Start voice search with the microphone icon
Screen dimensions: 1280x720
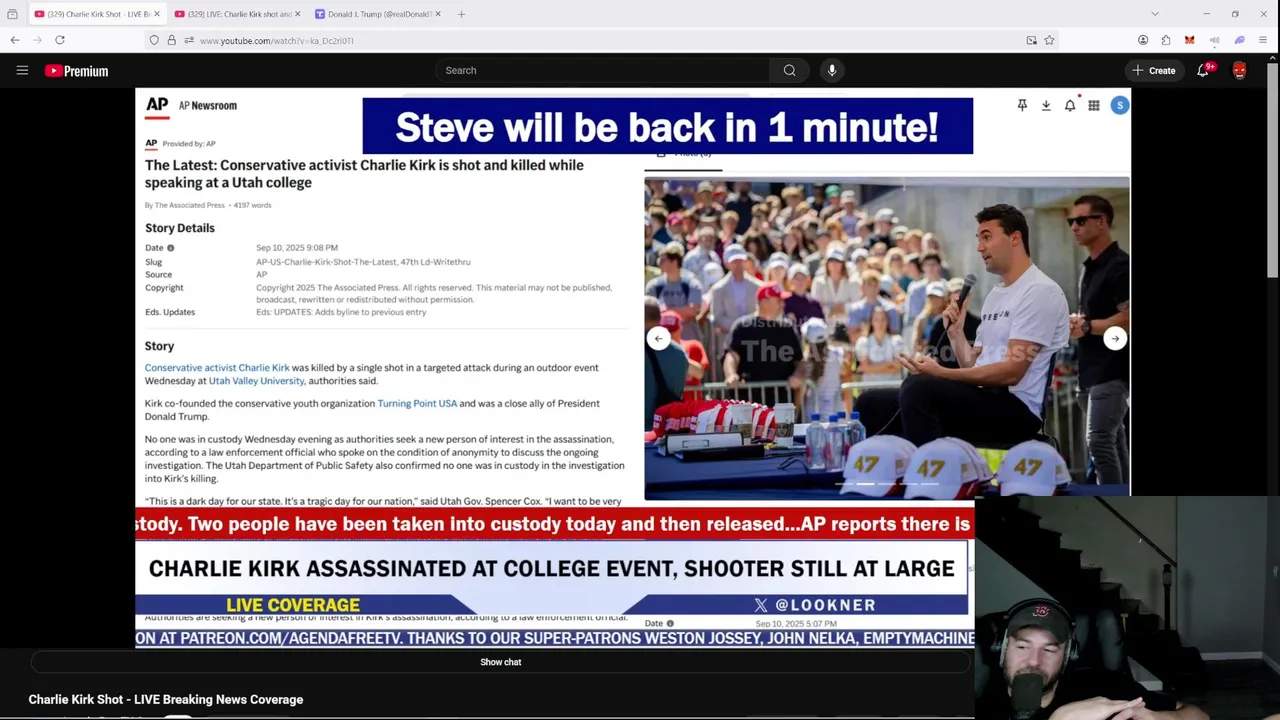click(x=832, y=70)
